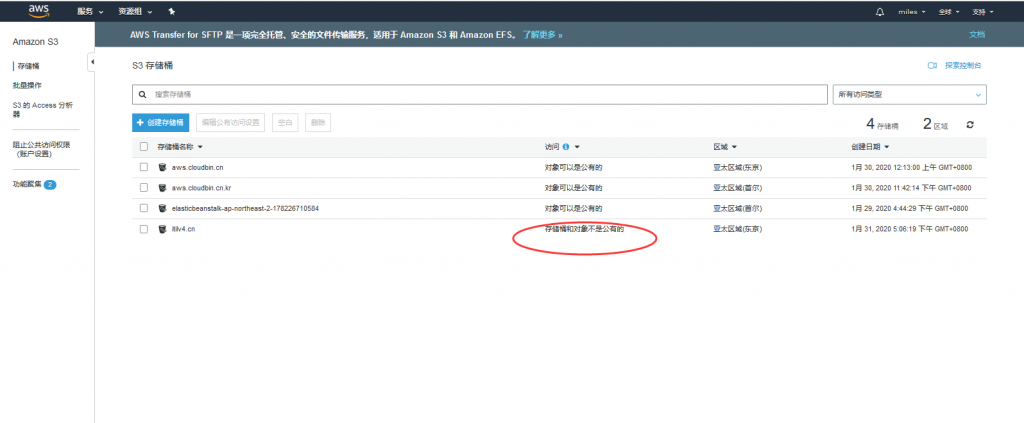The width and height of the screenshot is (1024, 423).
Task: Open the notifications bell icon
Action: [x=880, y=12]
